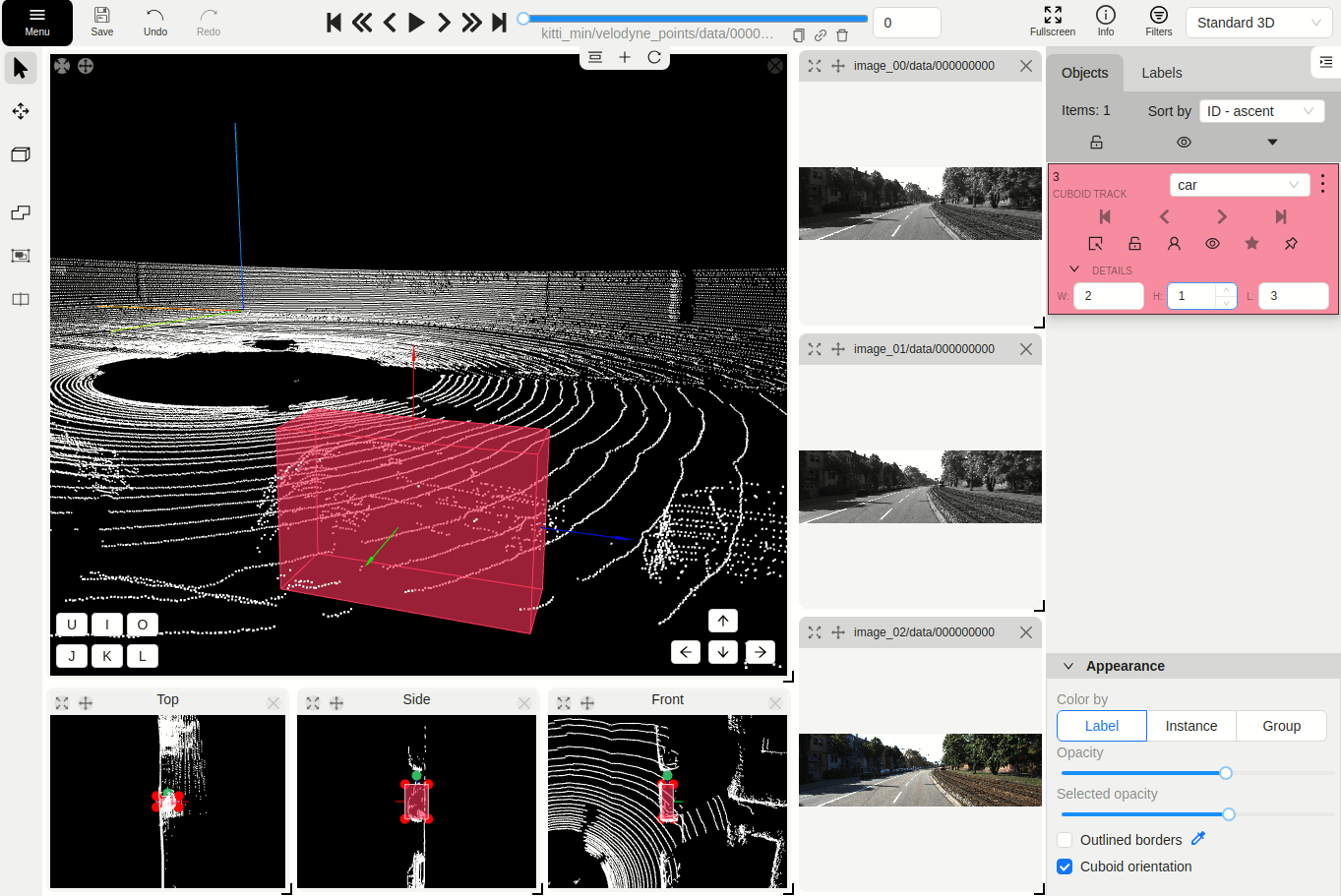Switch to the Labels tab
The width and height of the screenshot is (1341, 896).
click(1161, 73)
